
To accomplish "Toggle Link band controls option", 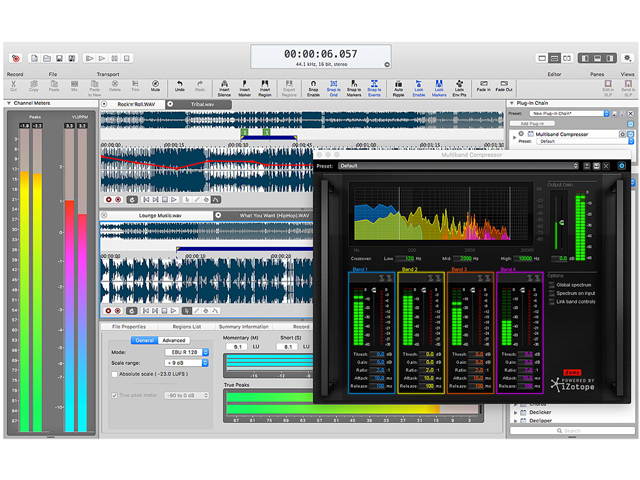I will (552, 302).
